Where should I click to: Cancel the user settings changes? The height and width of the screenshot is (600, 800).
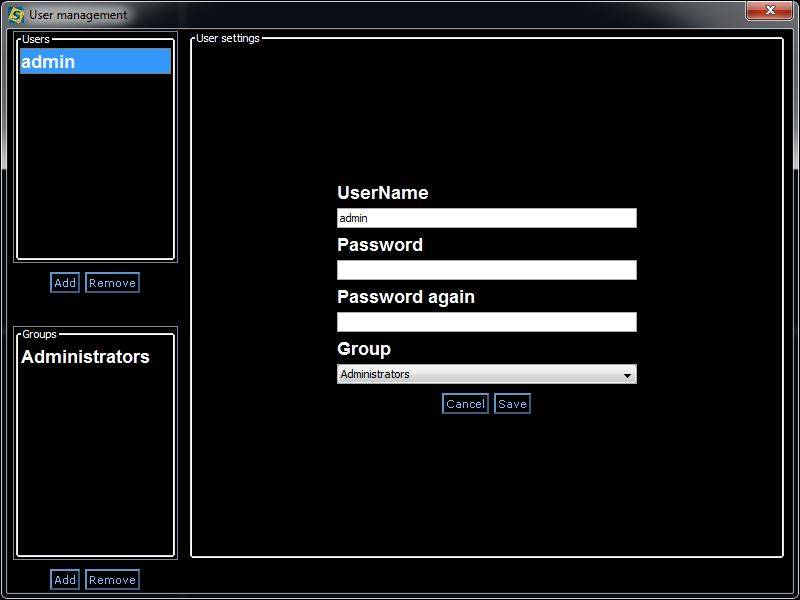click(465, 404)
